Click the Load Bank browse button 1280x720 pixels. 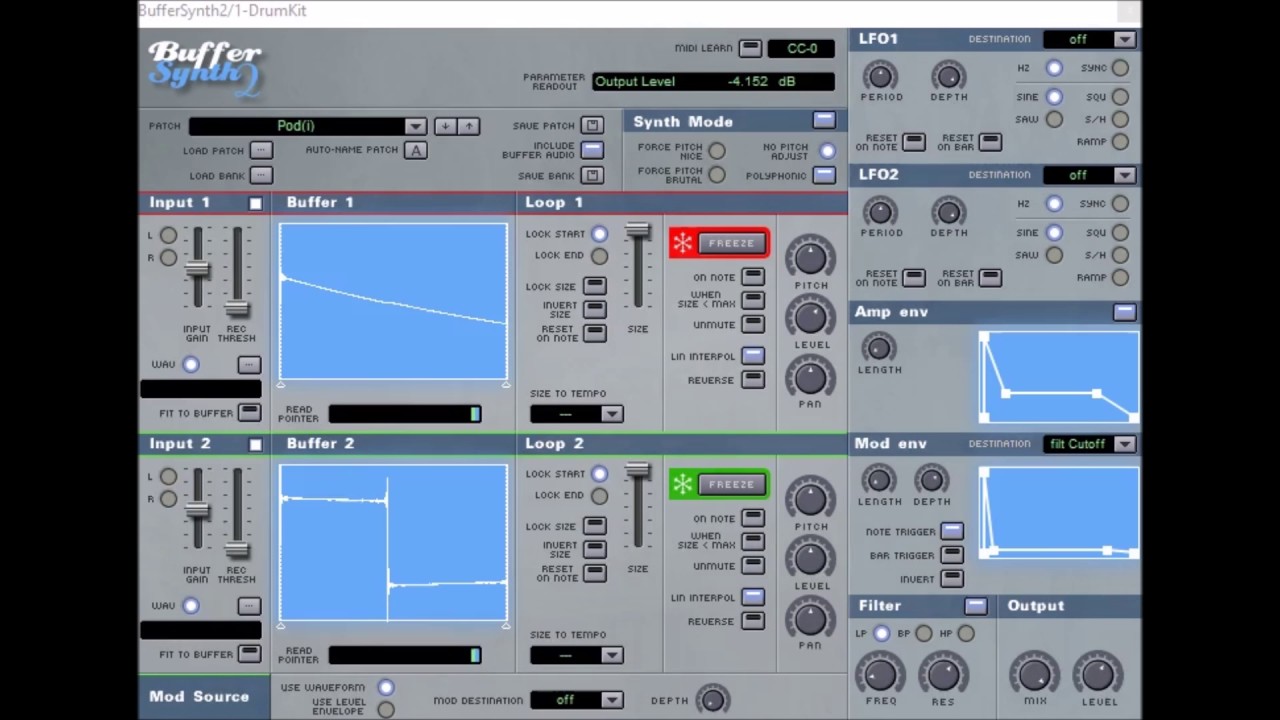260,175
